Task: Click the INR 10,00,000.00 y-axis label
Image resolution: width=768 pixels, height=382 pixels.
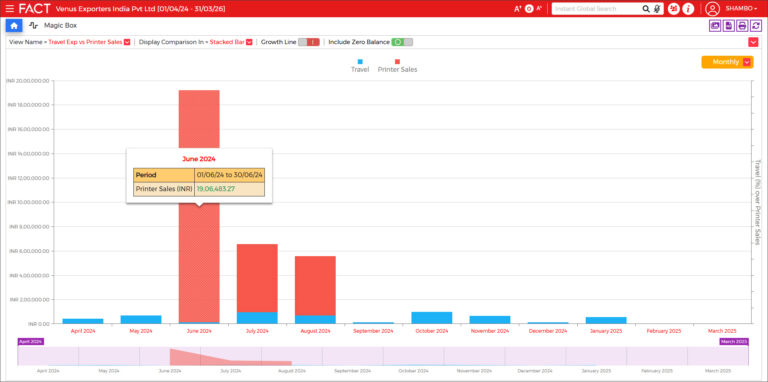Action: [x=28, y=202]
